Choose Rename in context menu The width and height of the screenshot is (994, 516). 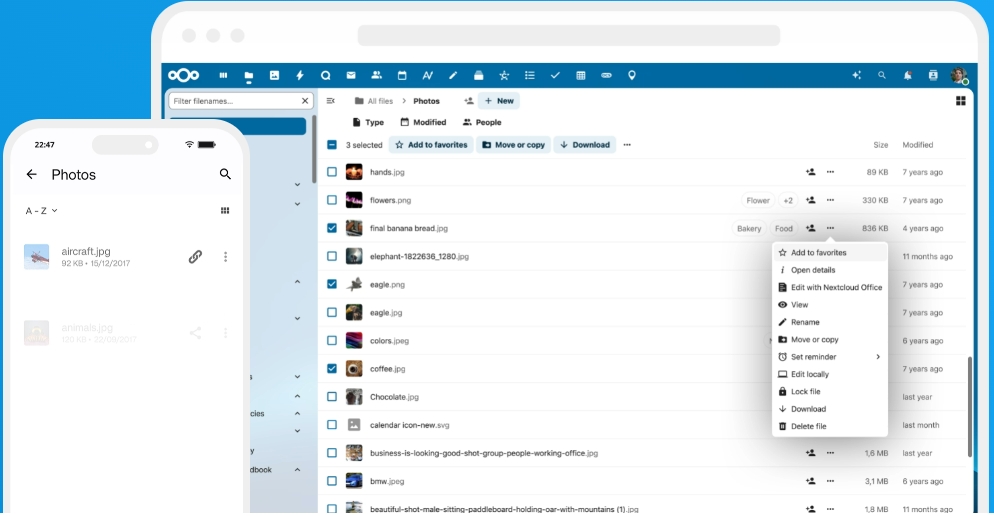[830, 322]
